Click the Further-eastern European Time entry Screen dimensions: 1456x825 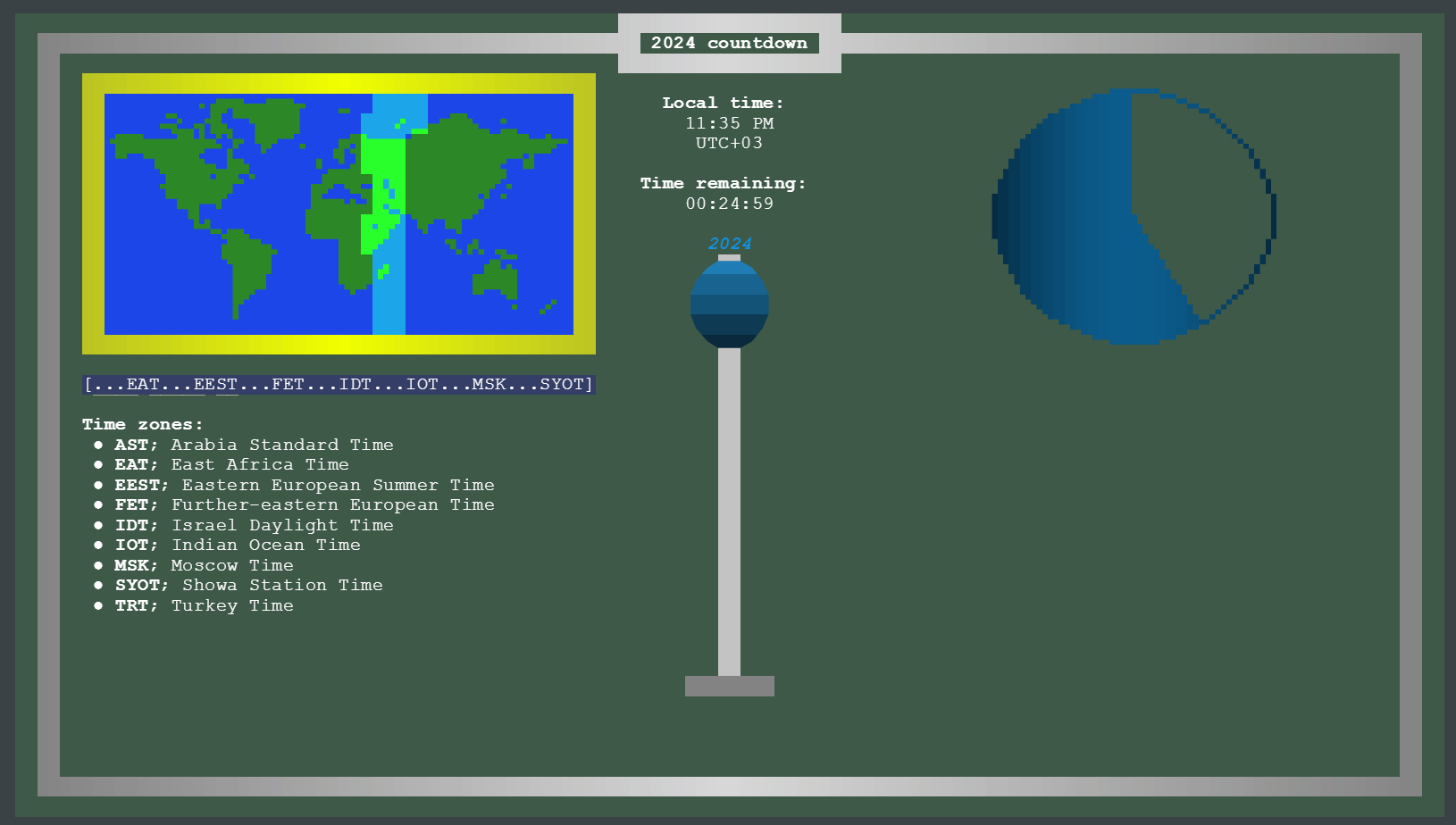[304, 504]
